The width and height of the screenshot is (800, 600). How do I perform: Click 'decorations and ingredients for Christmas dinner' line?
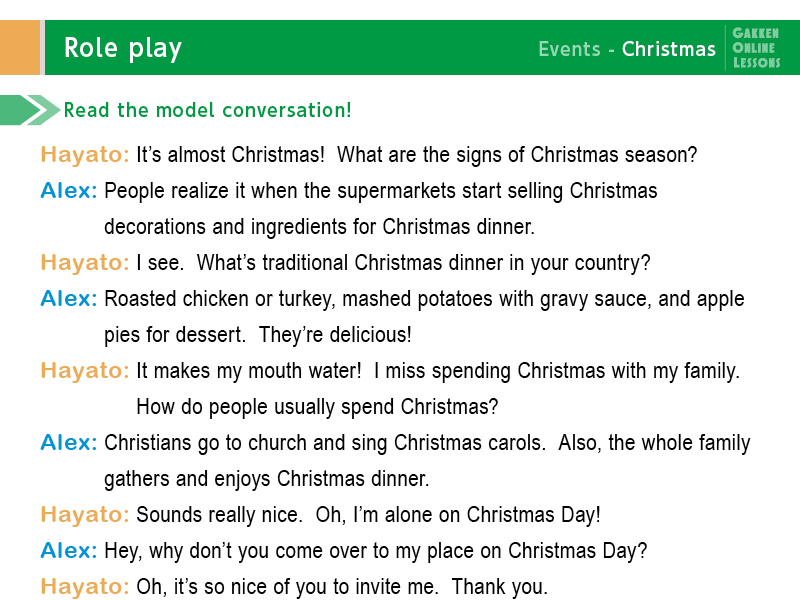(x=319, y=227)
